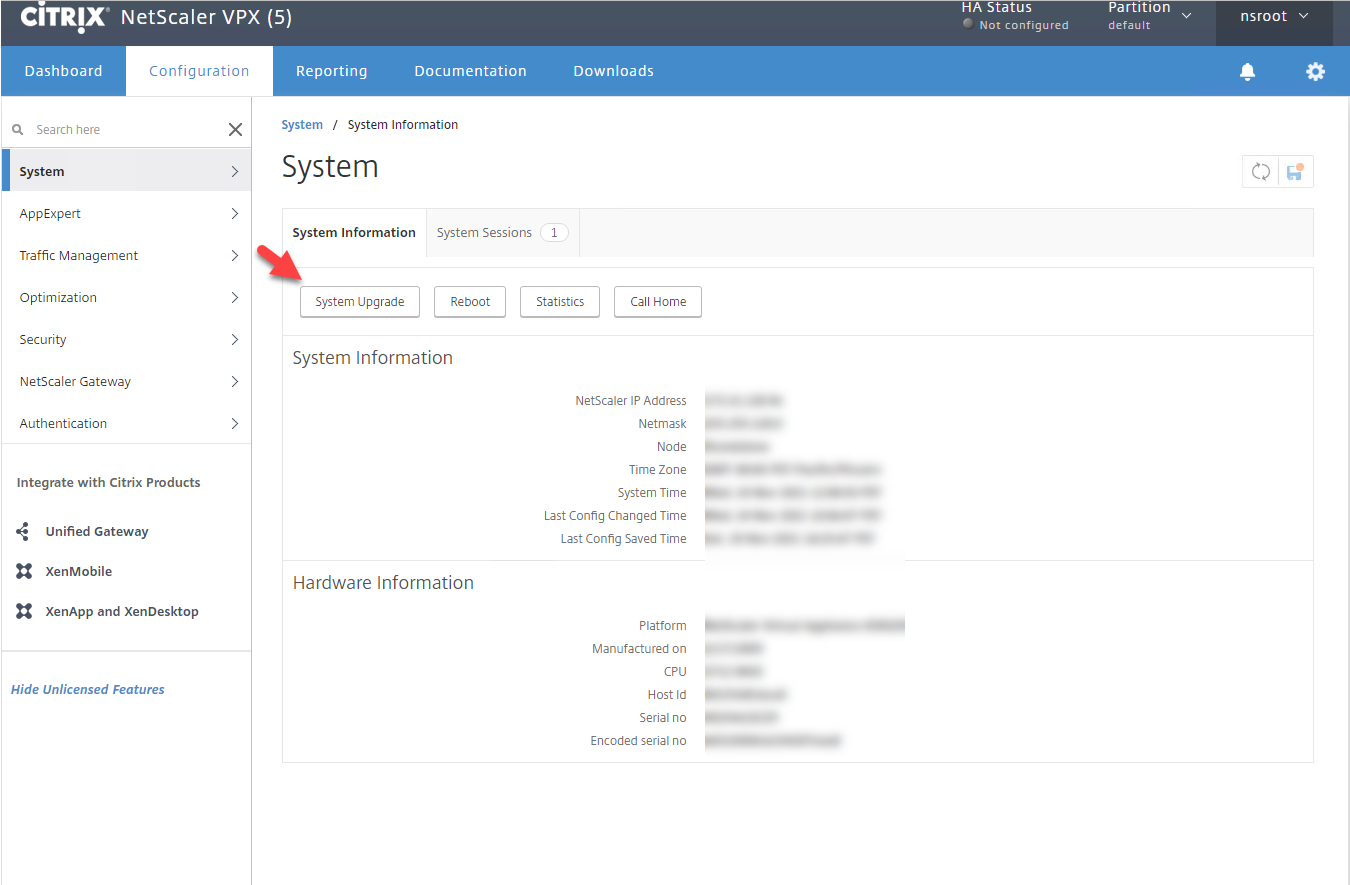Click the CPU label

pyautogui.click(x=675, y=671)
